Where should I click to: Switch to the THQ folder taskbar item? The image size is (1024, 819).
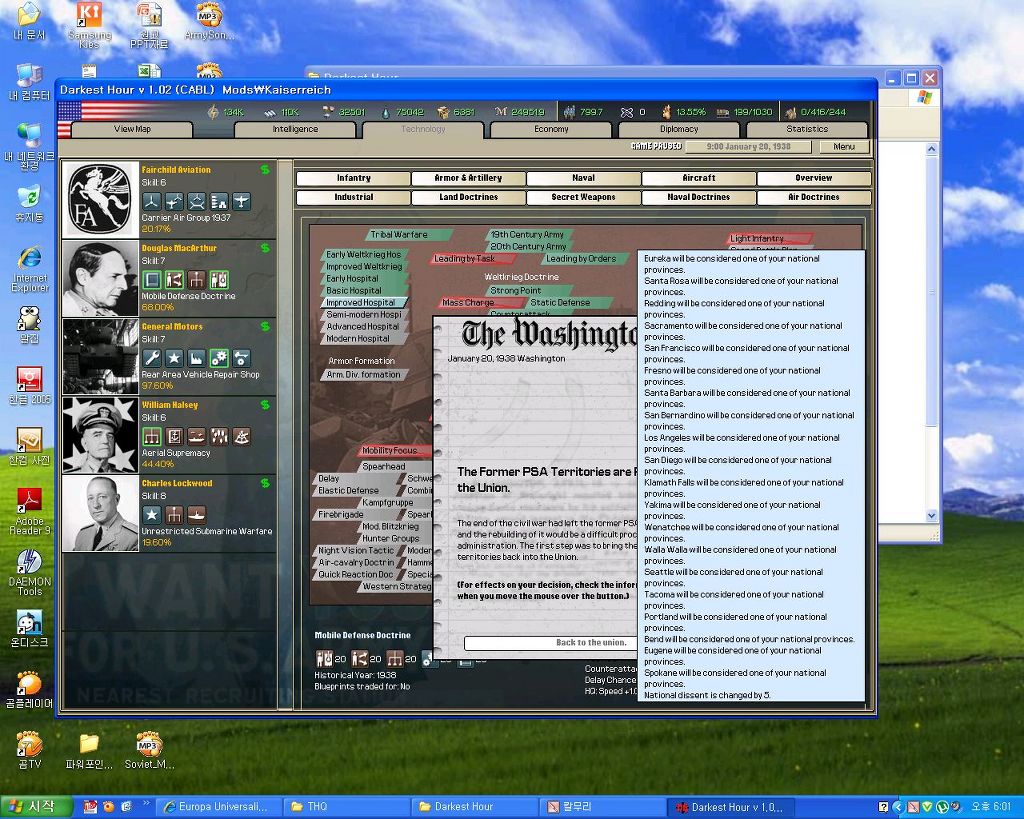tap(347, 807)
